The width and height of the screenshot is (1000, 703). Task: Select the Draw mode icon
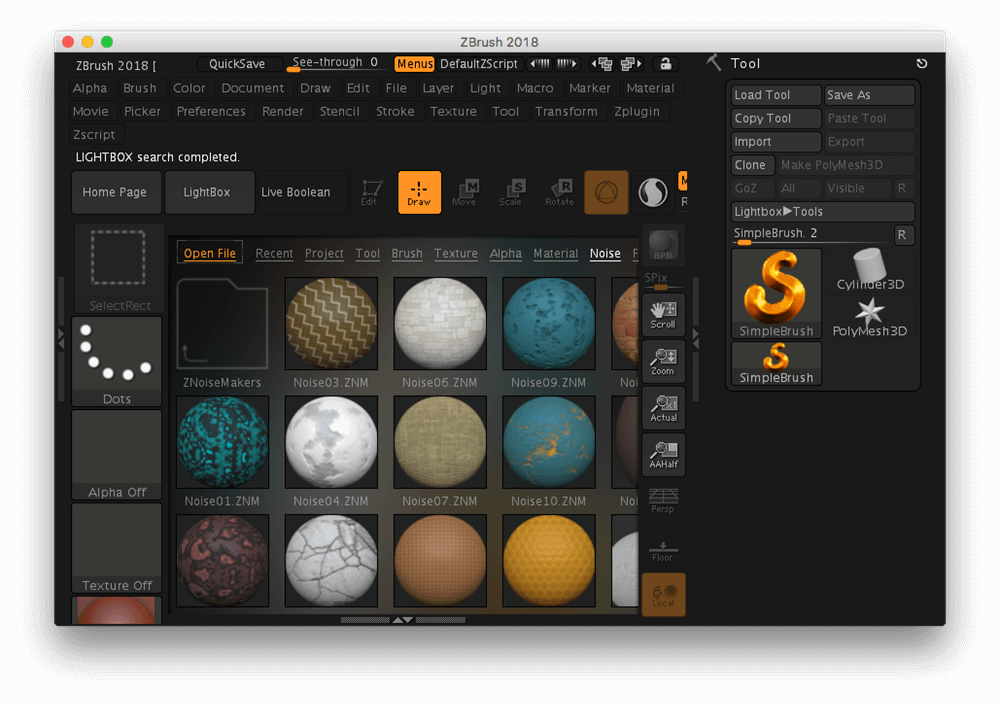(x=419, y=192)
